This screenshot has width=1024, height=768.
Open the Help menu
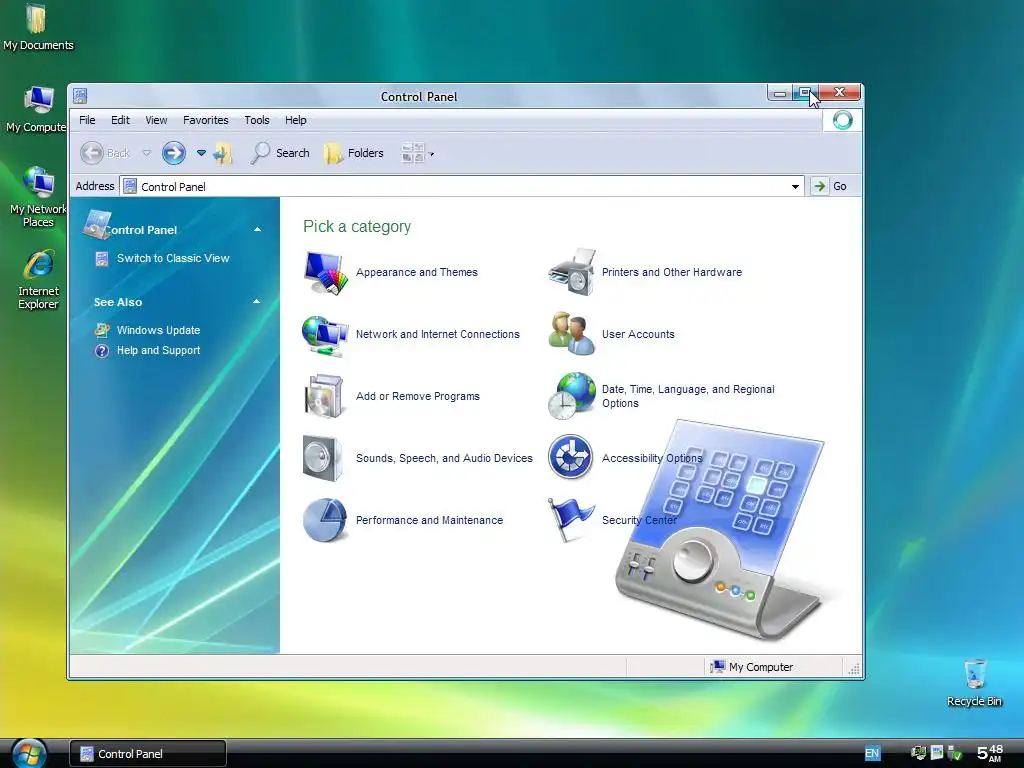[x=295, y=120]
